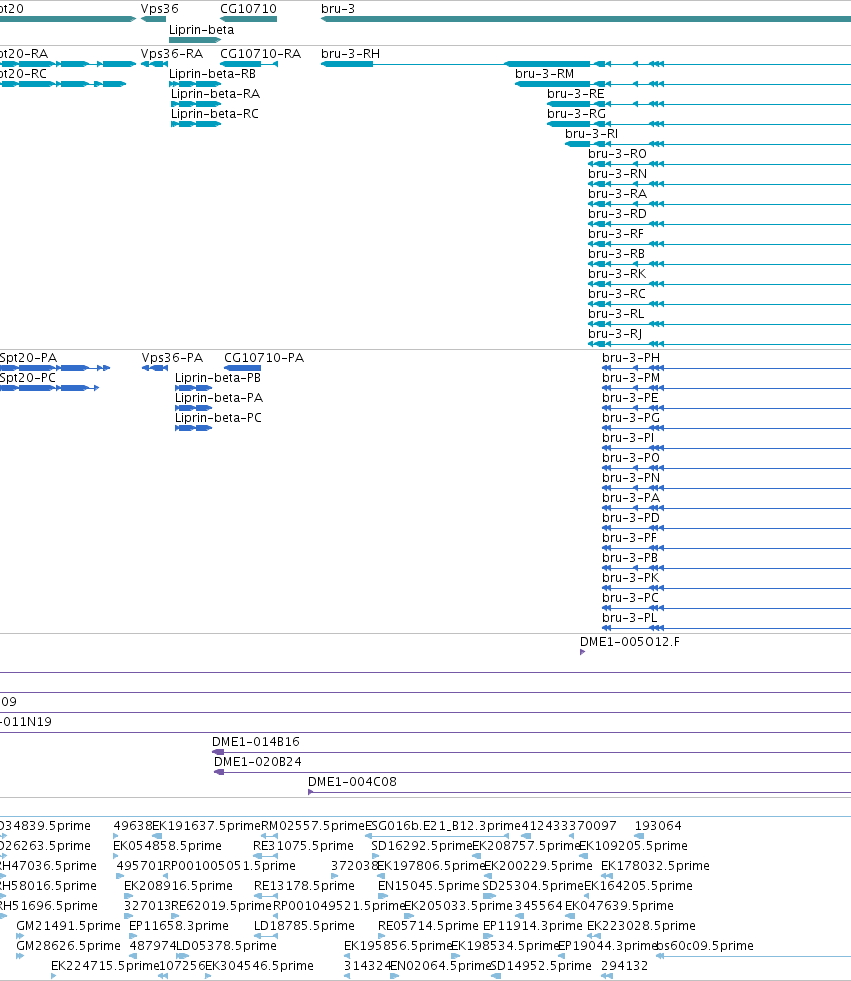Click the RE05714.5prime EST label

click(x=428, y=926)
